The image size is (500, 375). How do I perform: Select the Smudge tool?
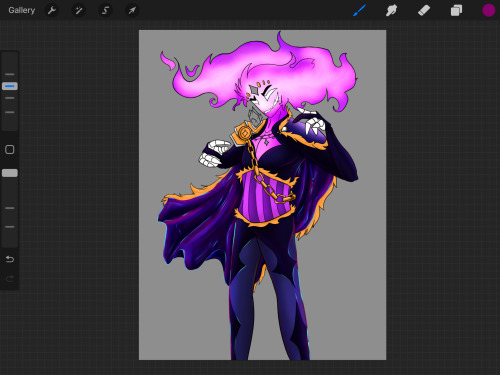pyautogui.click(x=391, y=10)
